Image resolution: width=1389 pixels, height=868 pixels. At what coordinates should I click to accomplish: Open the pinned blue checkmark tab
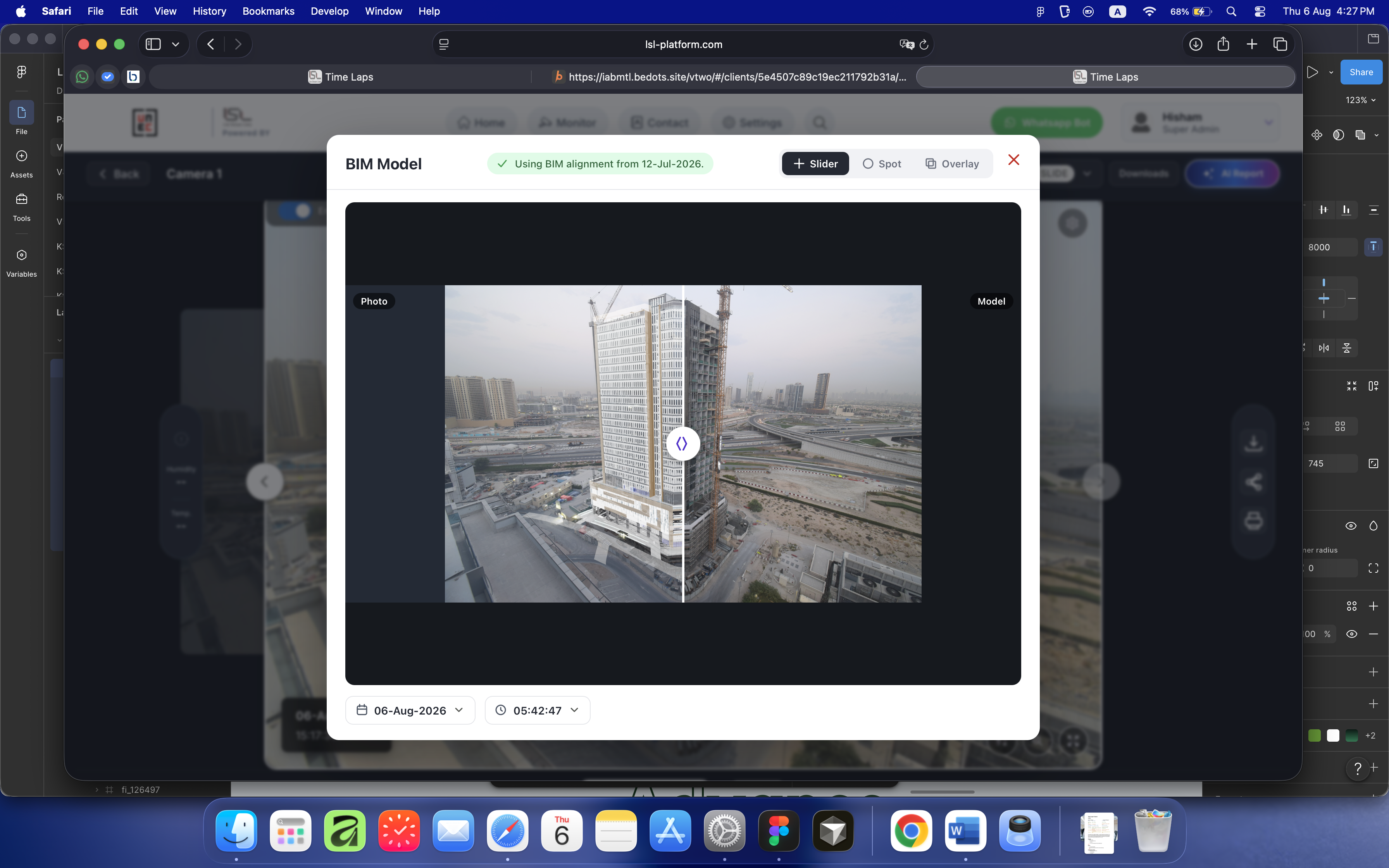click(107, 76)
